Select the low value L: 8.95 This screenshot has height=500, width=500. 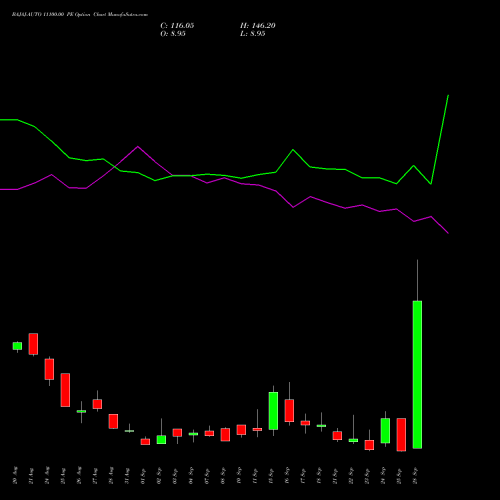point(253,34)
